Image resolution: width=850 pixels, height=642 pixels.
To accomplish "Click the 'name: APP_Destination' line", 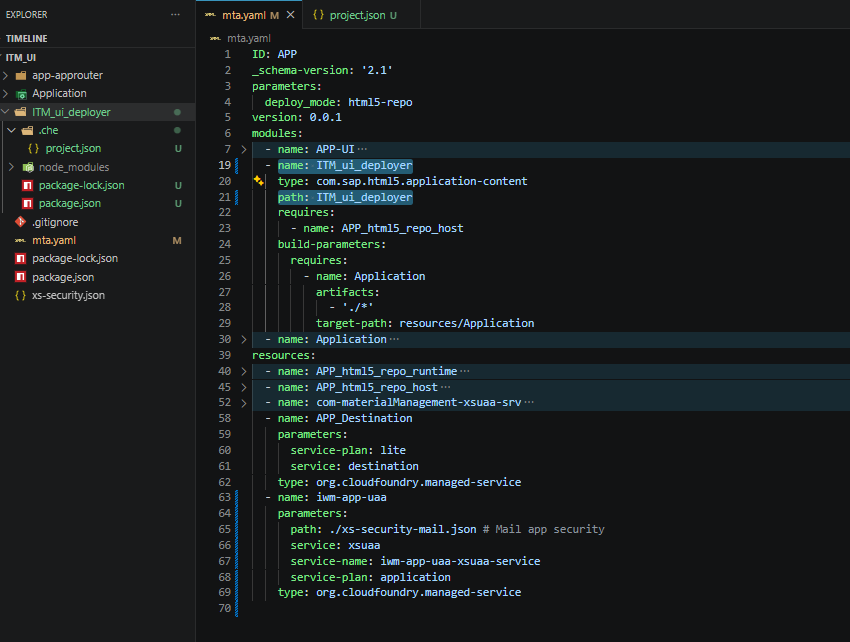I will pyautogui.click(x=345, y=418).
